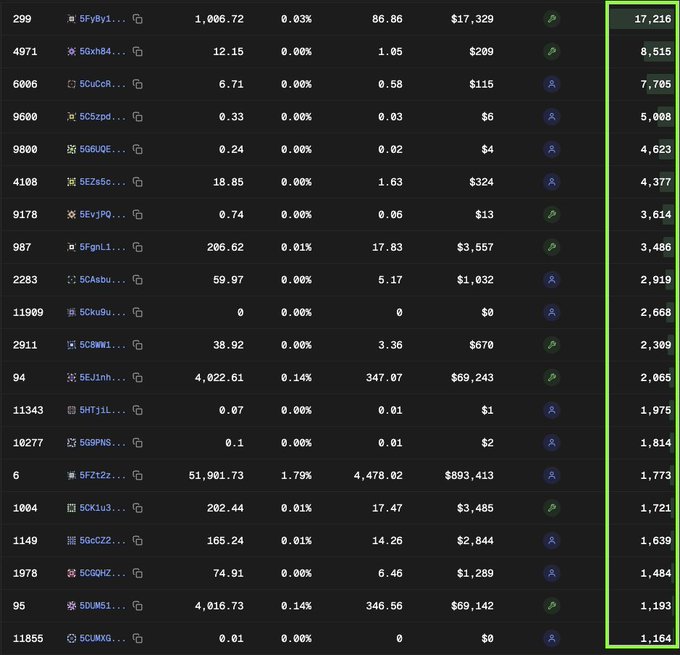Copy the 5CGQHZ... address

pos(137,573)
